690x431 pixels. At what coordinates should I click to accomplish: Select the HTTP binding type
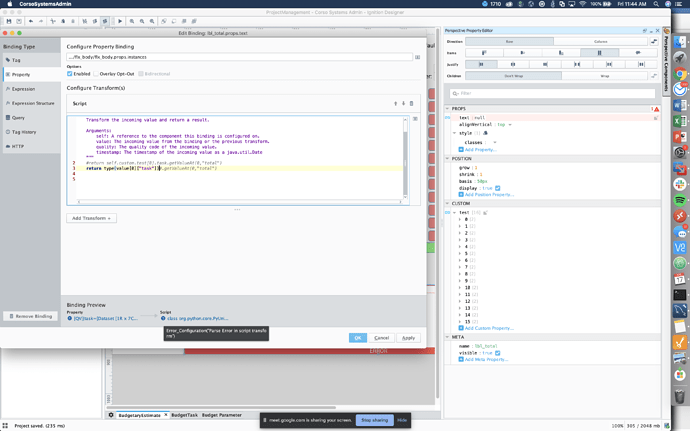(x=31, y=146)
